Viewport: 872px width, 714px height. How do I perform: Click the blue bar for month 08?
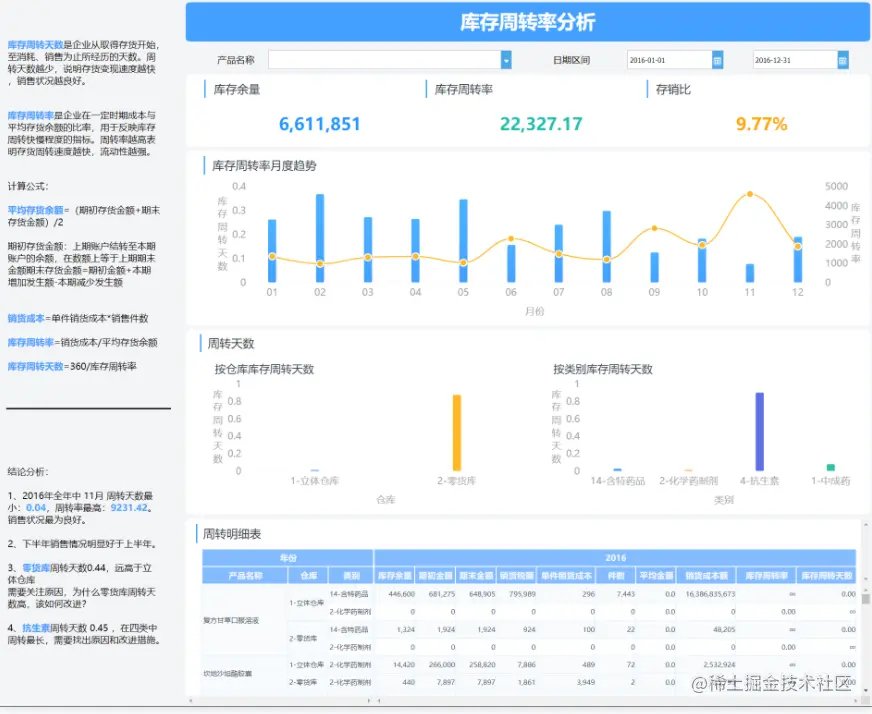pyautogui.click(x=607, y=246)
